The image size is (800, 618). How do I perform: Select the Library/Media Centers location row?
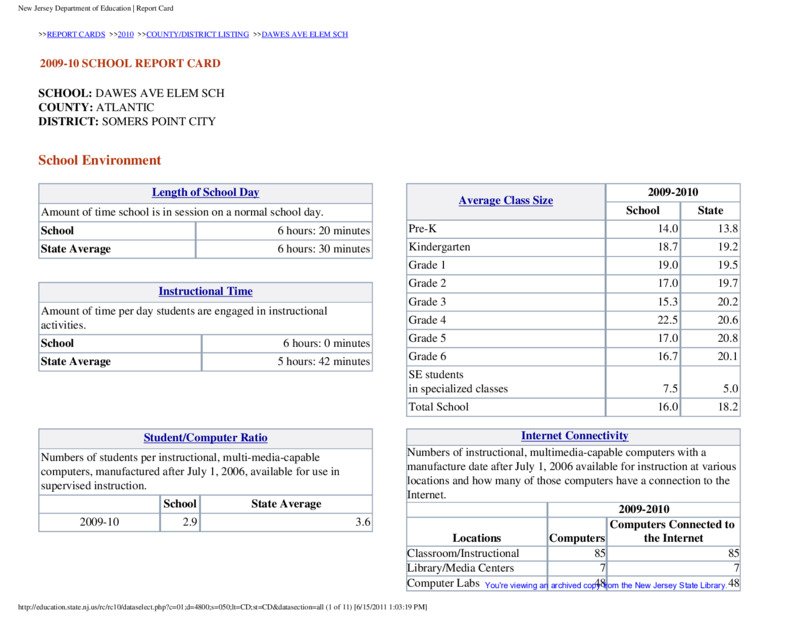tap(573, 568)
